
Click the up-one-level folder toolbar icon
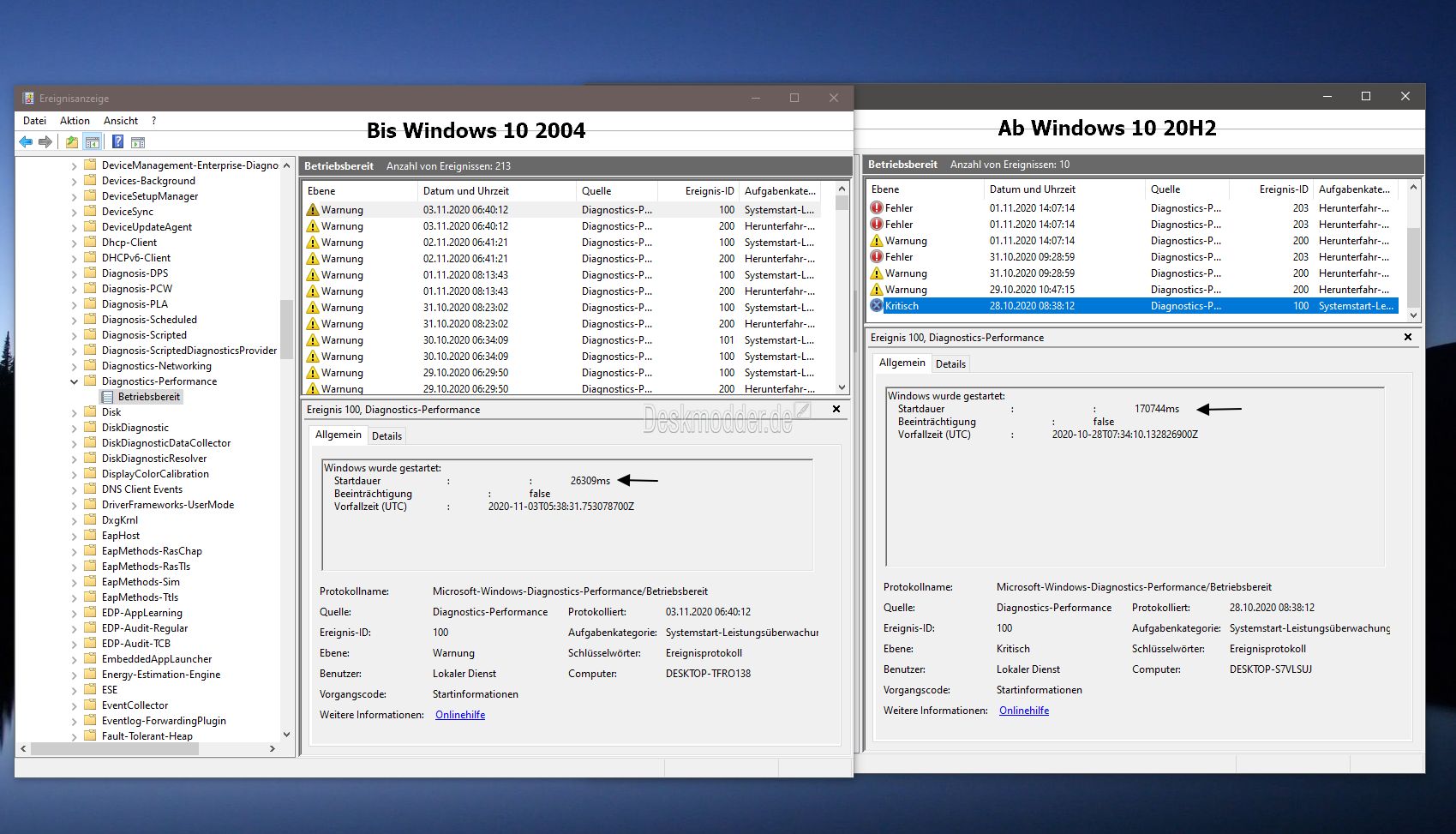point(72,141)
